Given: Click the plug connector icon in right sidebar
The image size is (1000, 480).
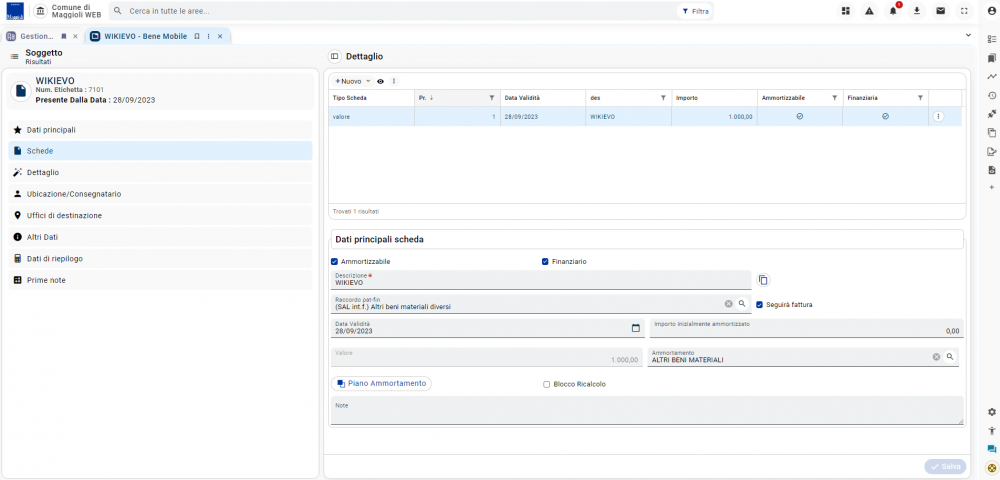Looking at the screenshot, I should click(992, 114).
